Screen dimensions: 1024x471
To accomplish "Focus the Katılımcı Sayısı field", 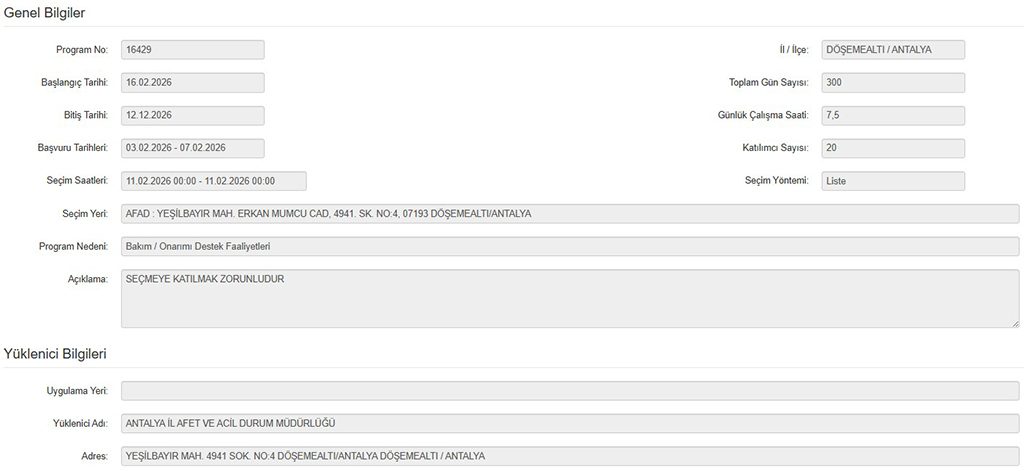I will [x=892, y=148].
